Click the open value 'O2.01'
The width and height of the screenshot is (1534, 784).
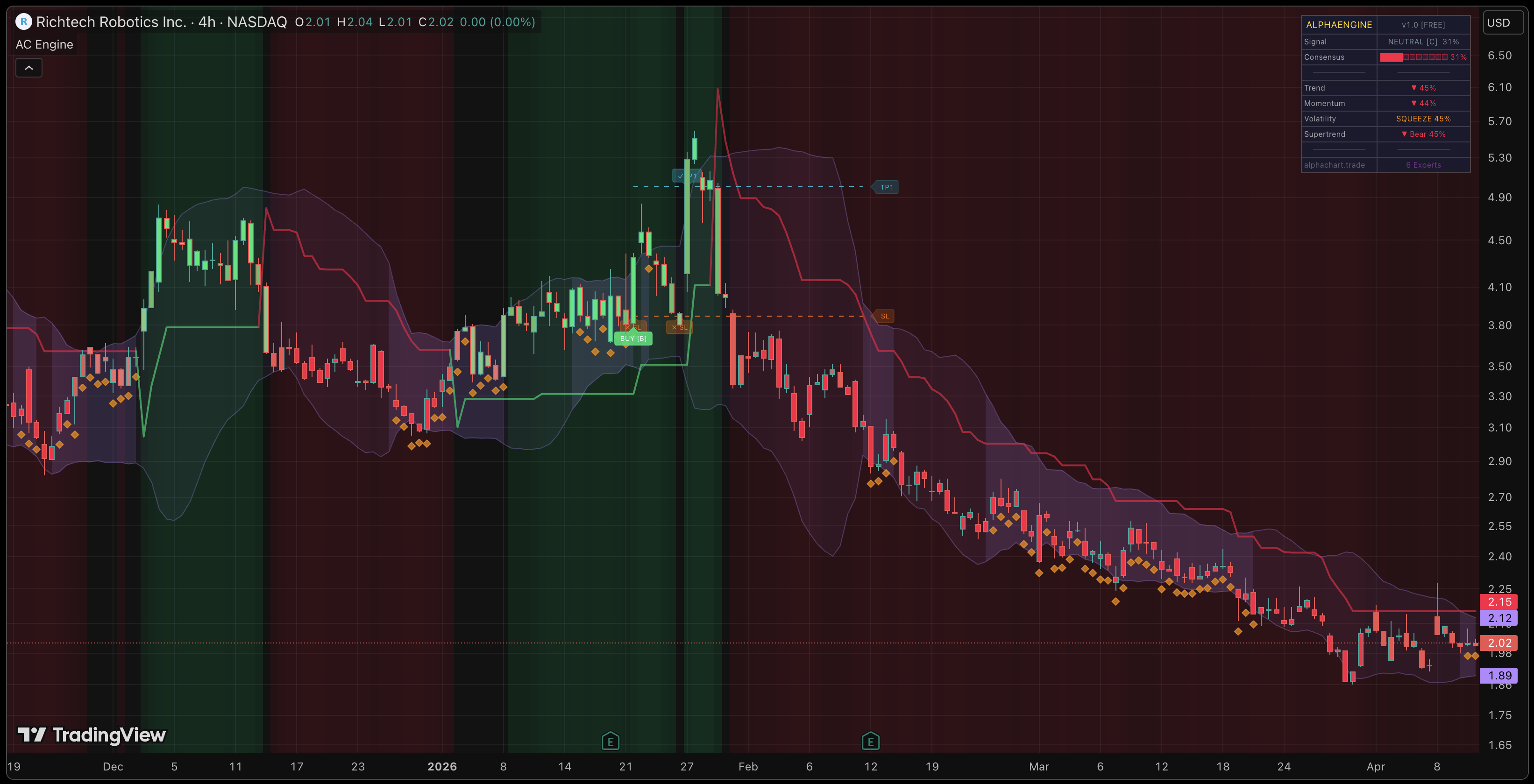coord(312,22)
